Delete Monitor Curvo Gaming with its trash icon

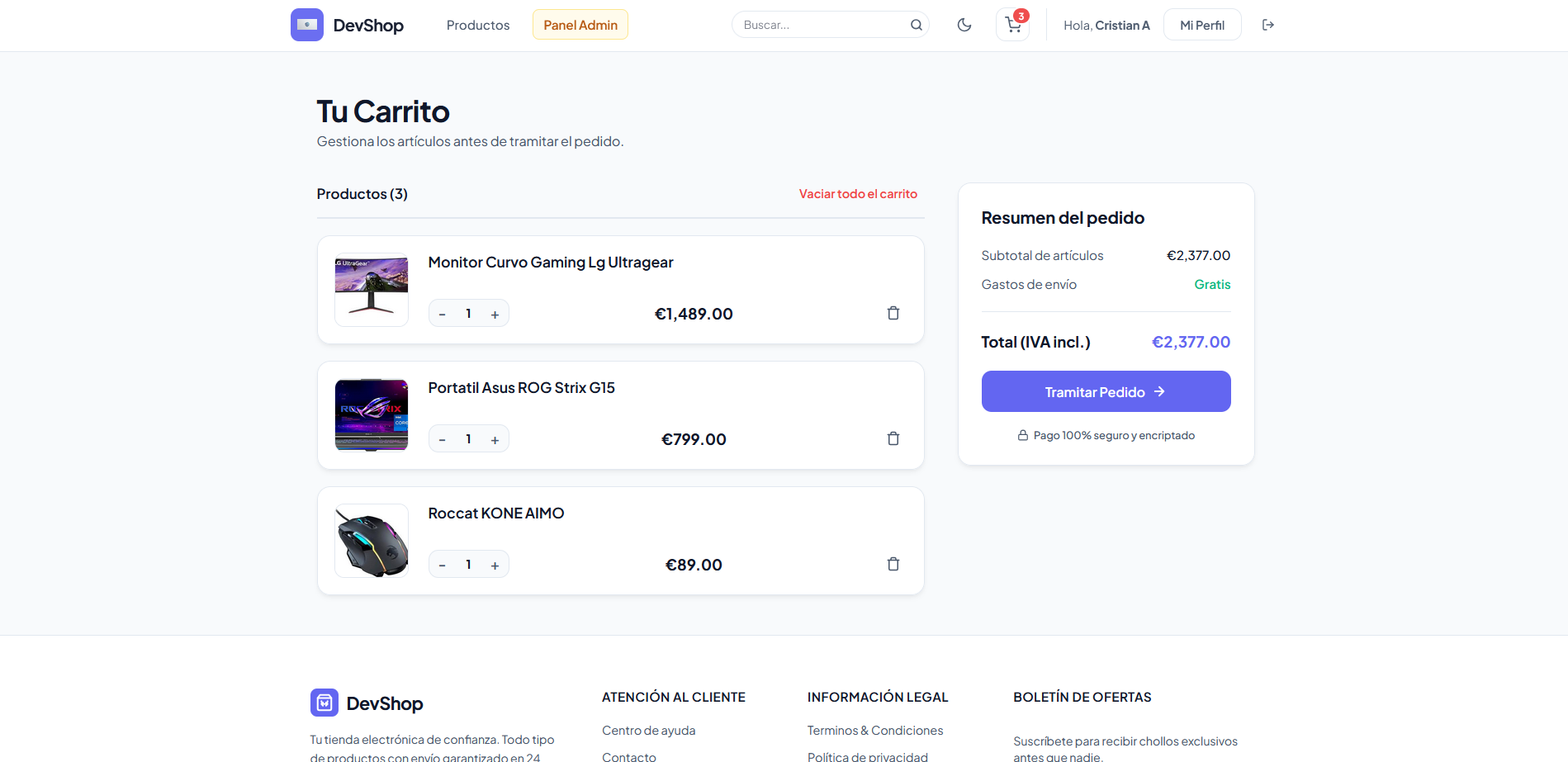tap(893, 313)
